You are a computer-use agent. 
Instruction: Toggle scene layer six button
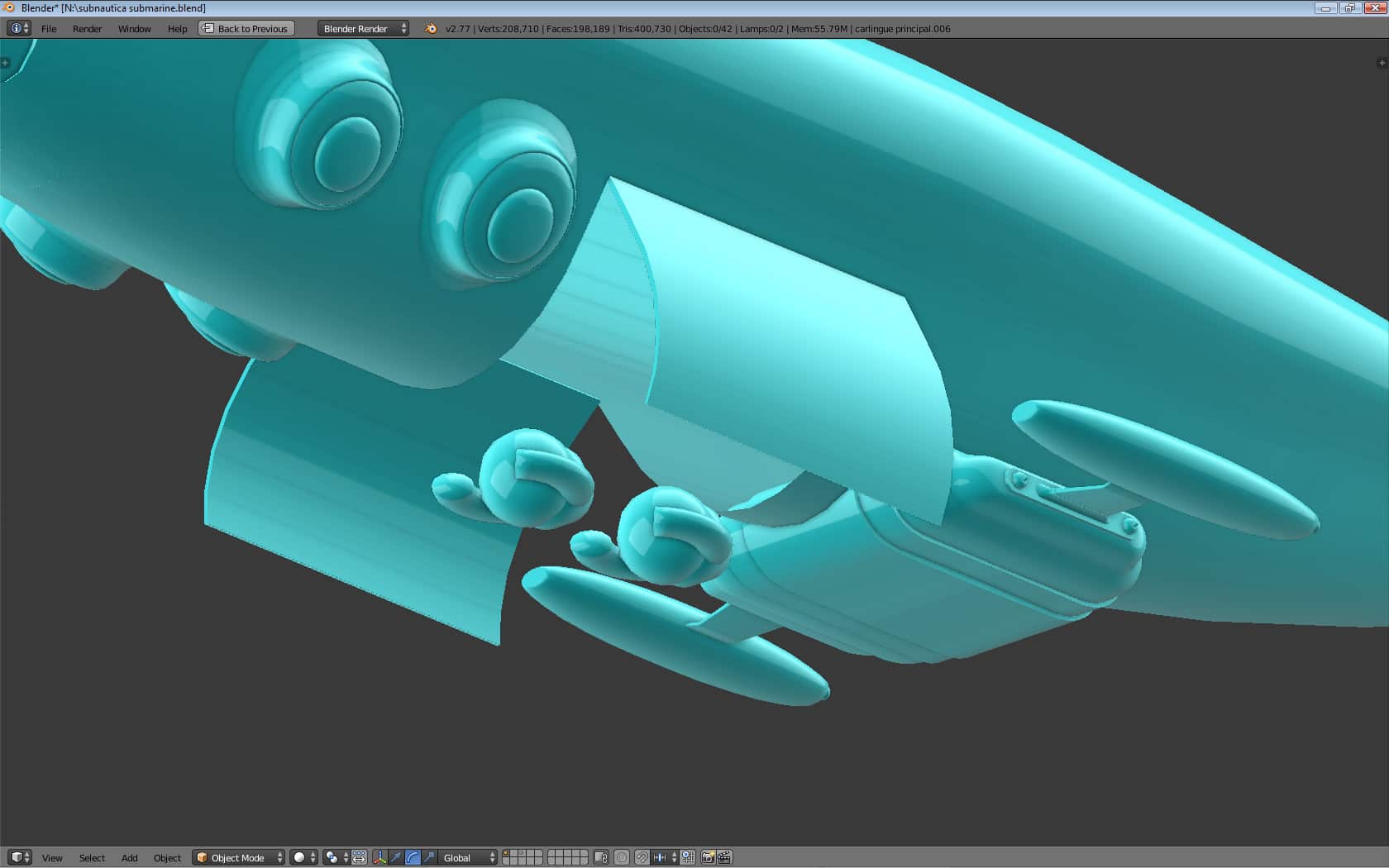click(x=552, y=853)
